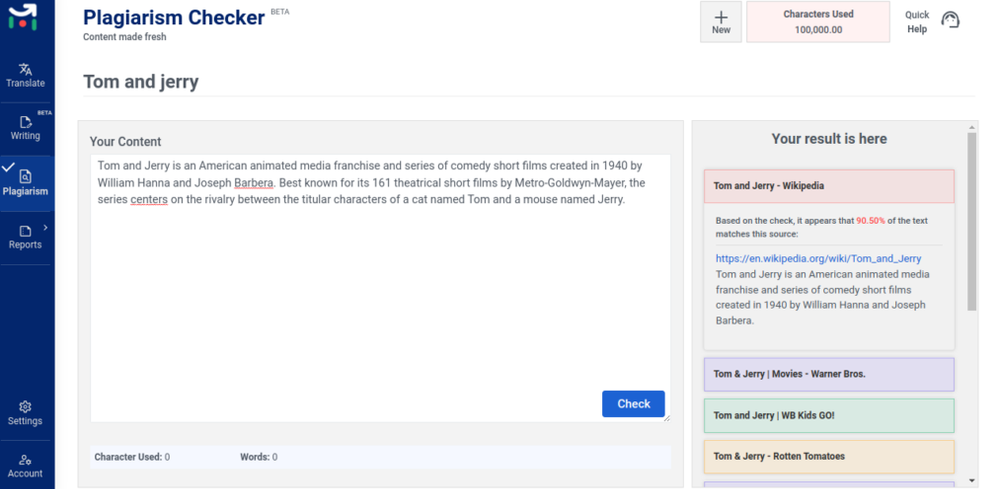Screen dimensions: 1000x489
Task: Click the Characters Used box
Action: 818,22
